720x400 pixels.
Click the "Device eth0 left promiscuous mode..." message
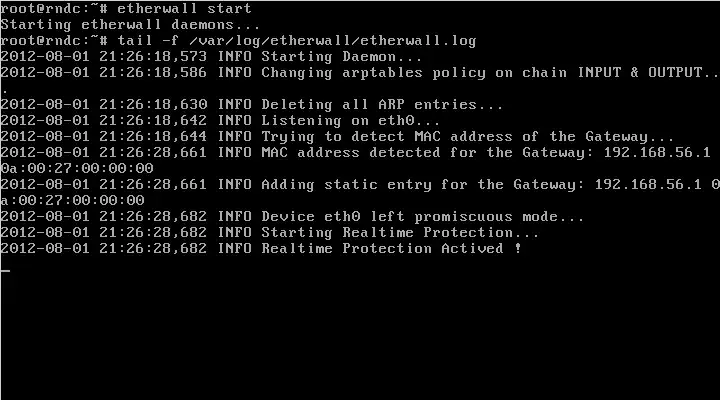(x=421, y=217)
